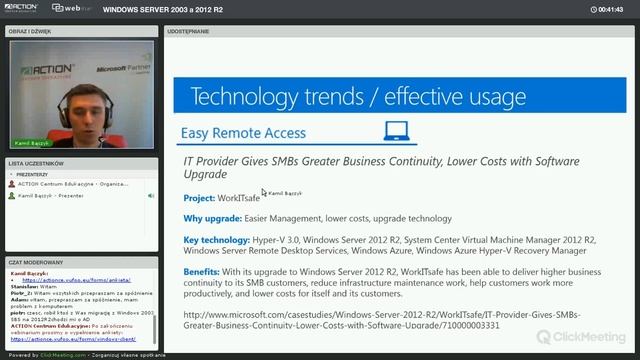Image resolution: width=640 pixels, height=360 pixels.
Task: Click the ACTION logo in the top bar
Action: pos(21,8)
